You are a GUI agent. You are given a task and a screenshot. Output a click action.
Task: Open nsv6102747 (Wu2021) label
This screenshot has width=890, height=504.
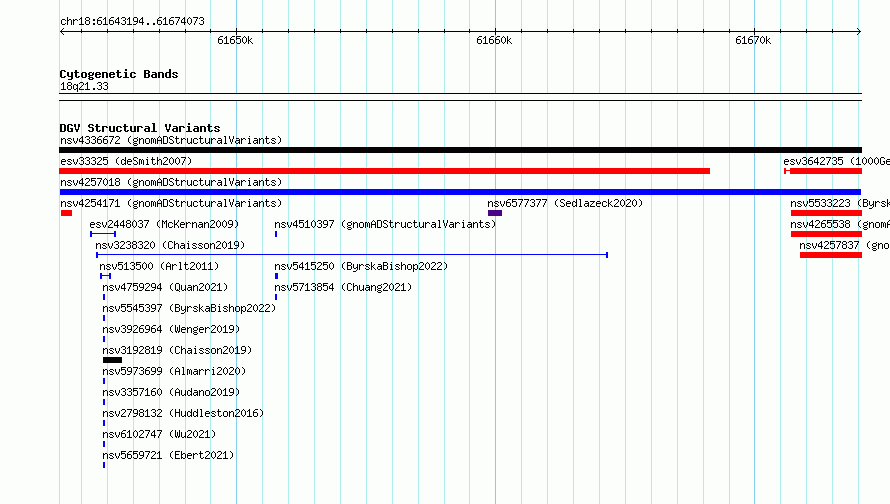coord(159,434)
